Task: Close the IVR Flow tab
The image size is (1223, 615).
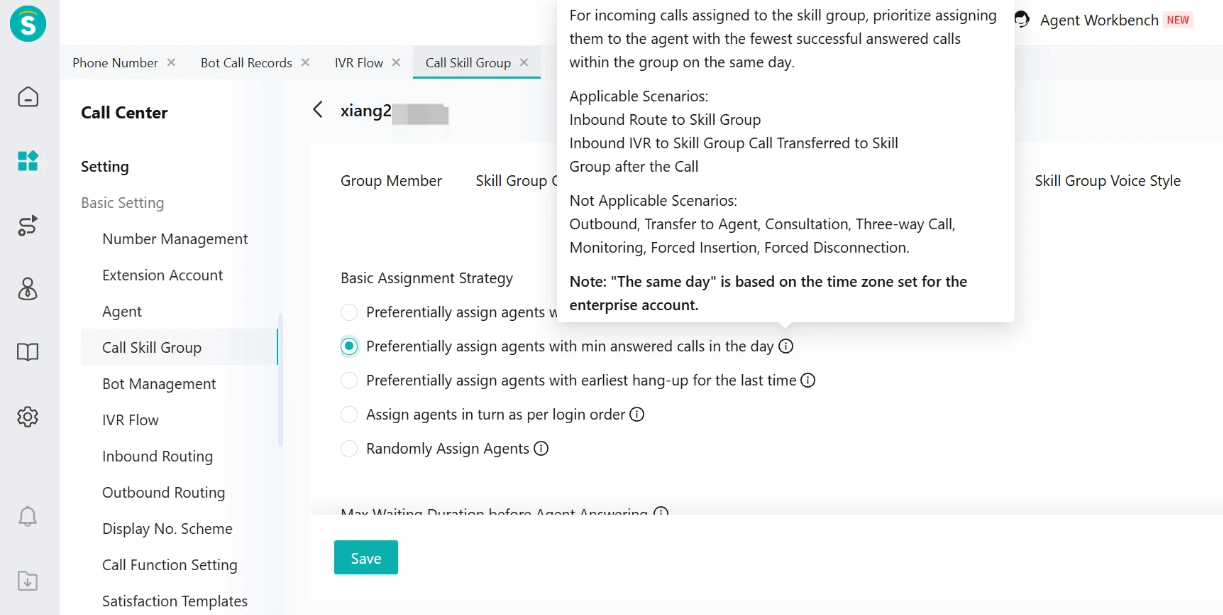Action: point(396,62)
